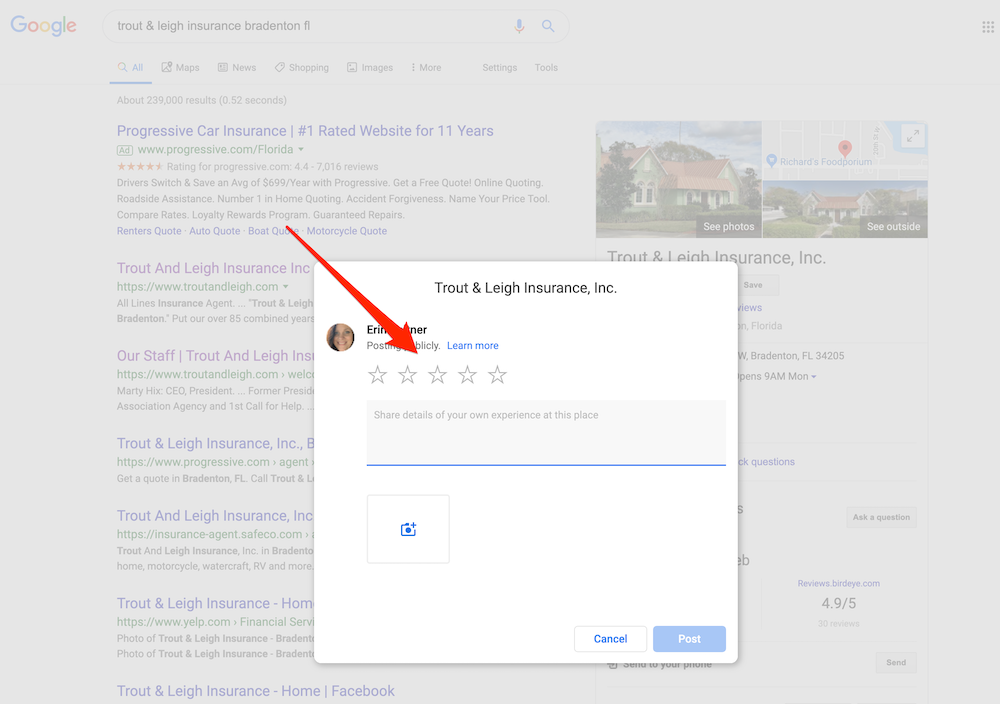The width and height of the screenshot is (1000, 704).
Task: Open Progressive Car Insurance ad link
Action: coord(305,131)
